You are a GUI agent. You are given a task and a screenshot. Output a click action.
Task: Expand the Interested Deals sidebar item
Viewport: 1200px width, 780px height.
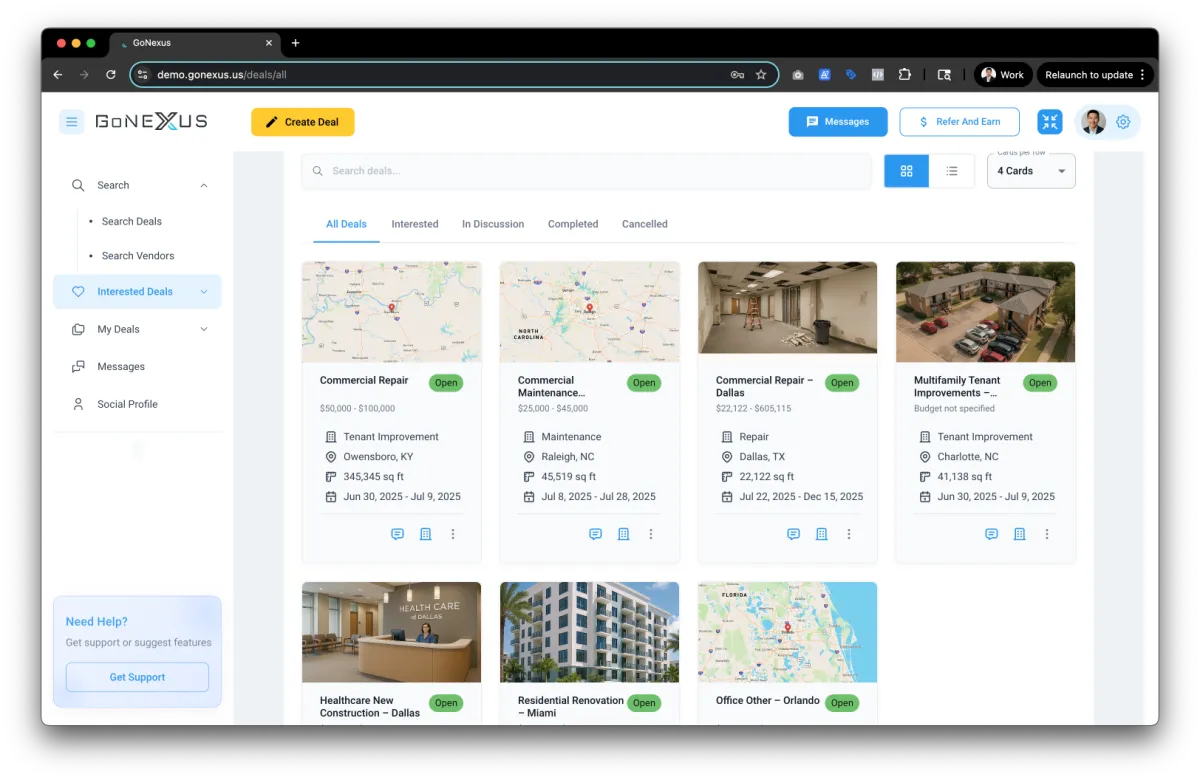pyautogui.click(x=204, y=292)
